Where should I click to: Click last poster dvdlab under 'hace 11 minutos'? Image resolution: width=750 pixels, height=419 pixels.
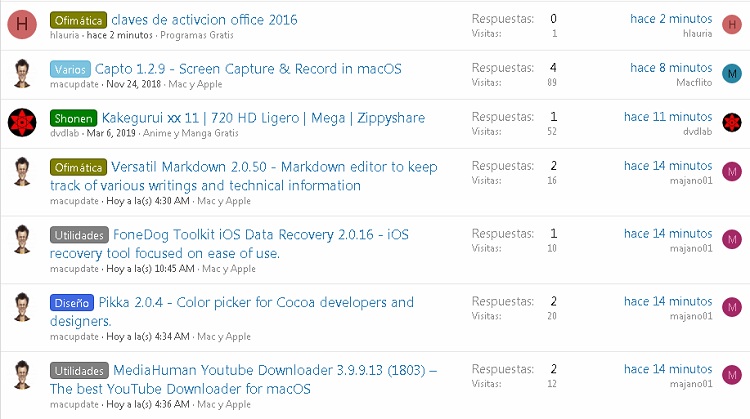(x=697, y=132)
